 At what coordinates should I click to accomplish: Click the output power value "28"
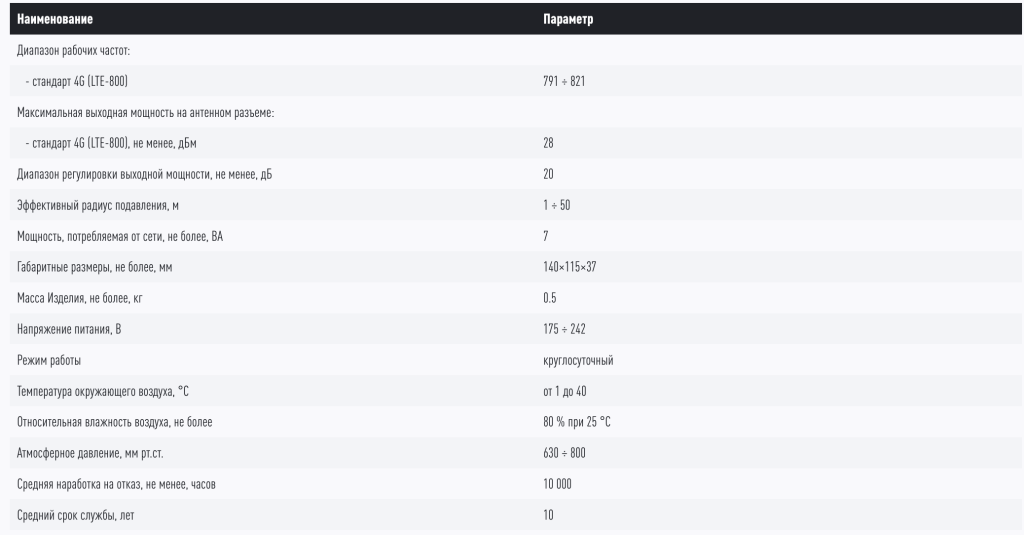549,143
